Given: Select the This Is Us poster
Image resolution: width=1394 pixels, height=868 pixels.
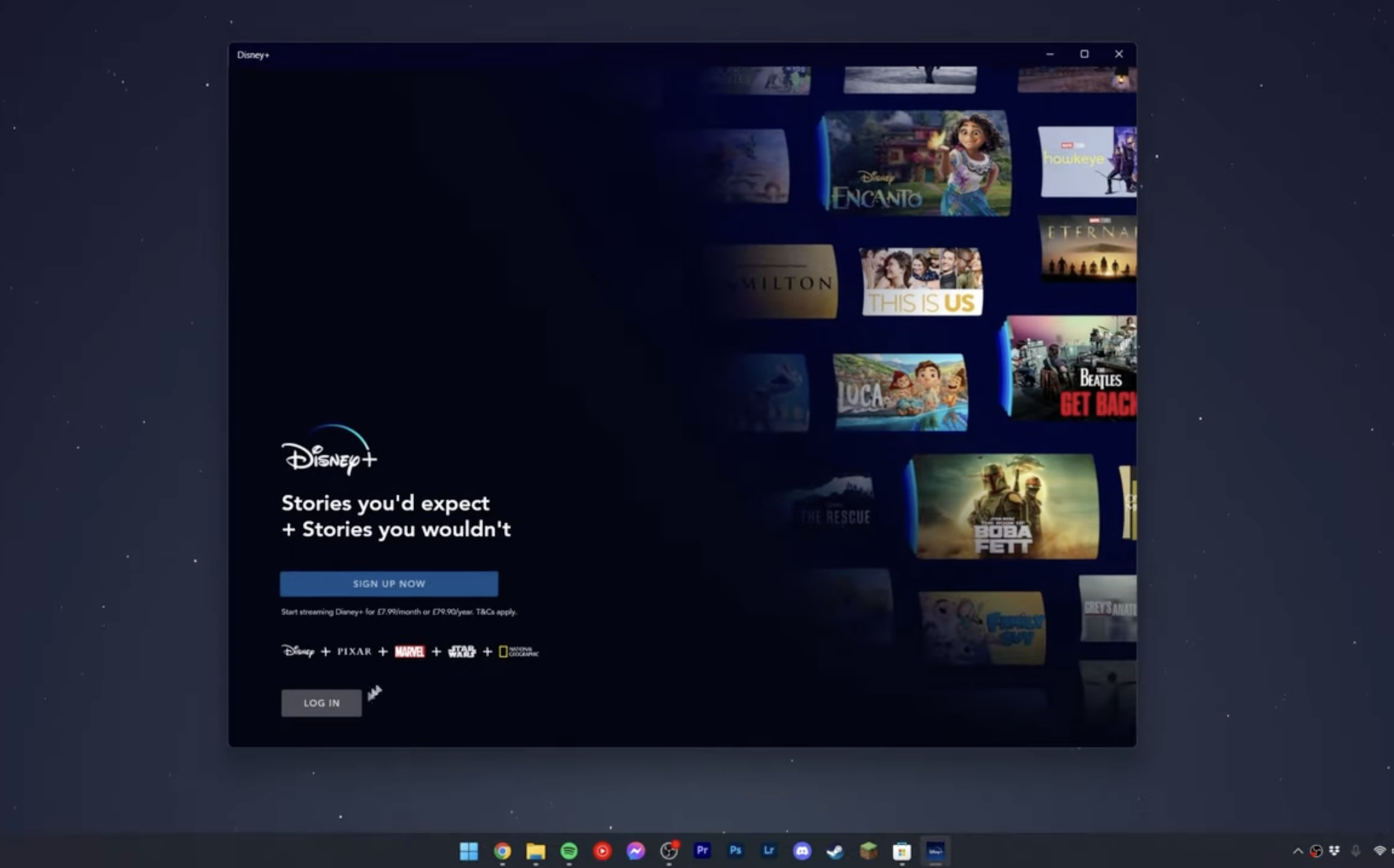Looking at the screenshot, I should 921,281.
